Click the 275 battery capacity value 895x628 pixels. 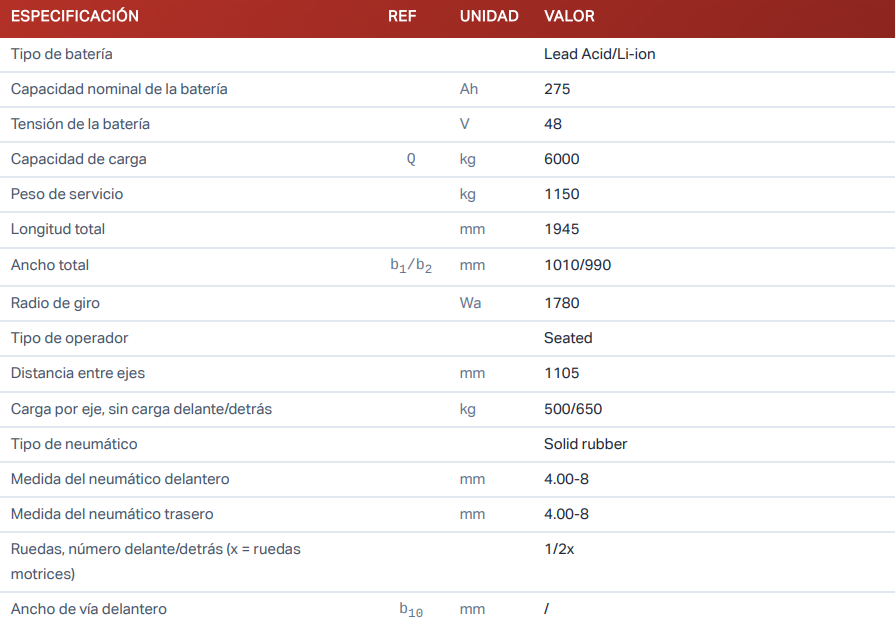[x=557, y=89]
